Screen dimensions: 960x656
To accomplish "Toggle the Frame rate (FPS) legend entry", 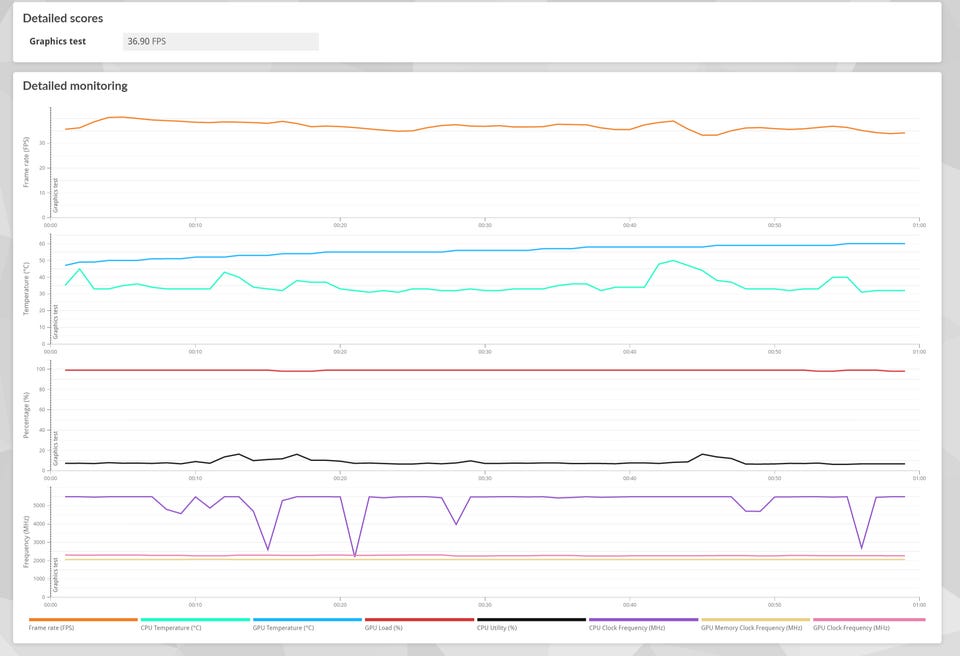I will pos(51,628).
